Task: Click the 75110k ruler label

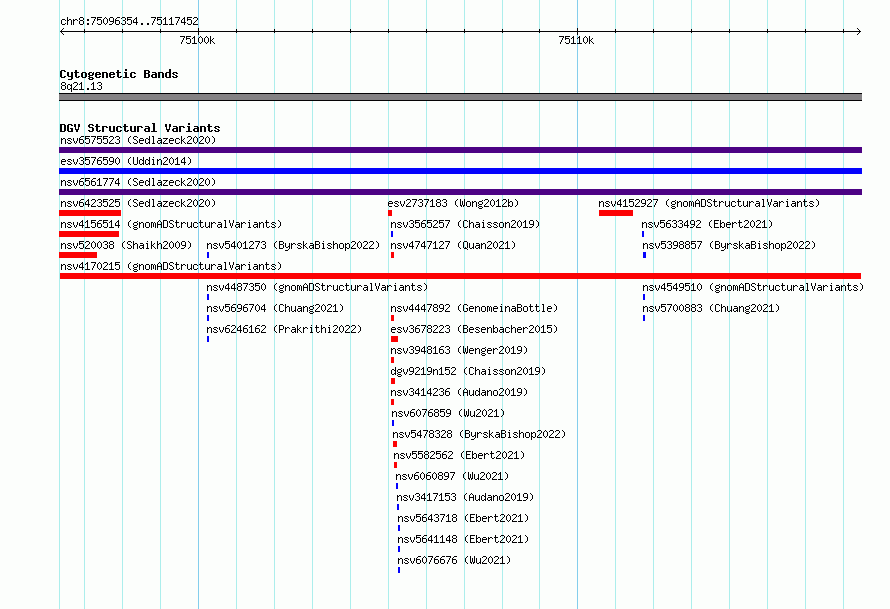Action: [x=576, y=40]
